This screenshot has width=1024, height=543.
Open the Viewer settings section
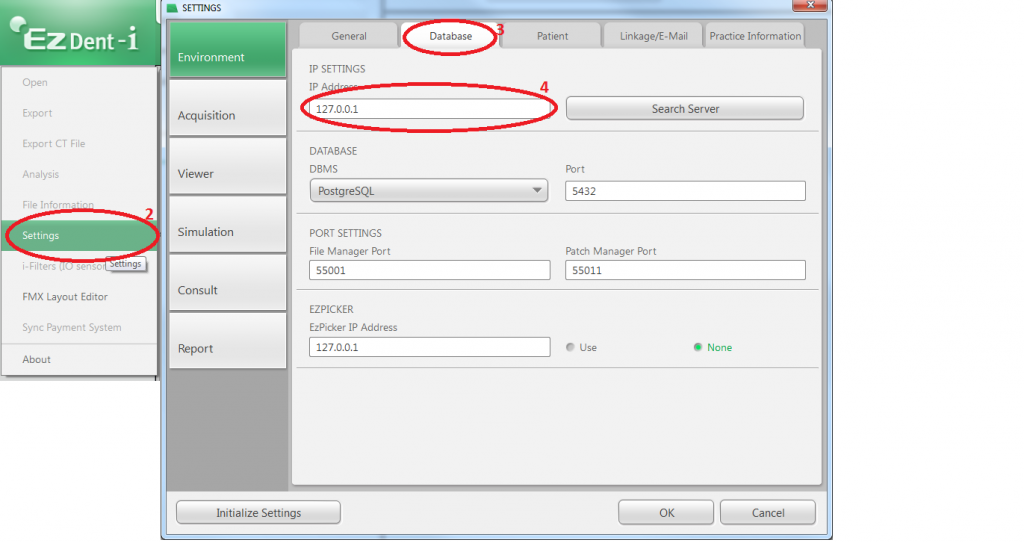[x=228, y=166]
